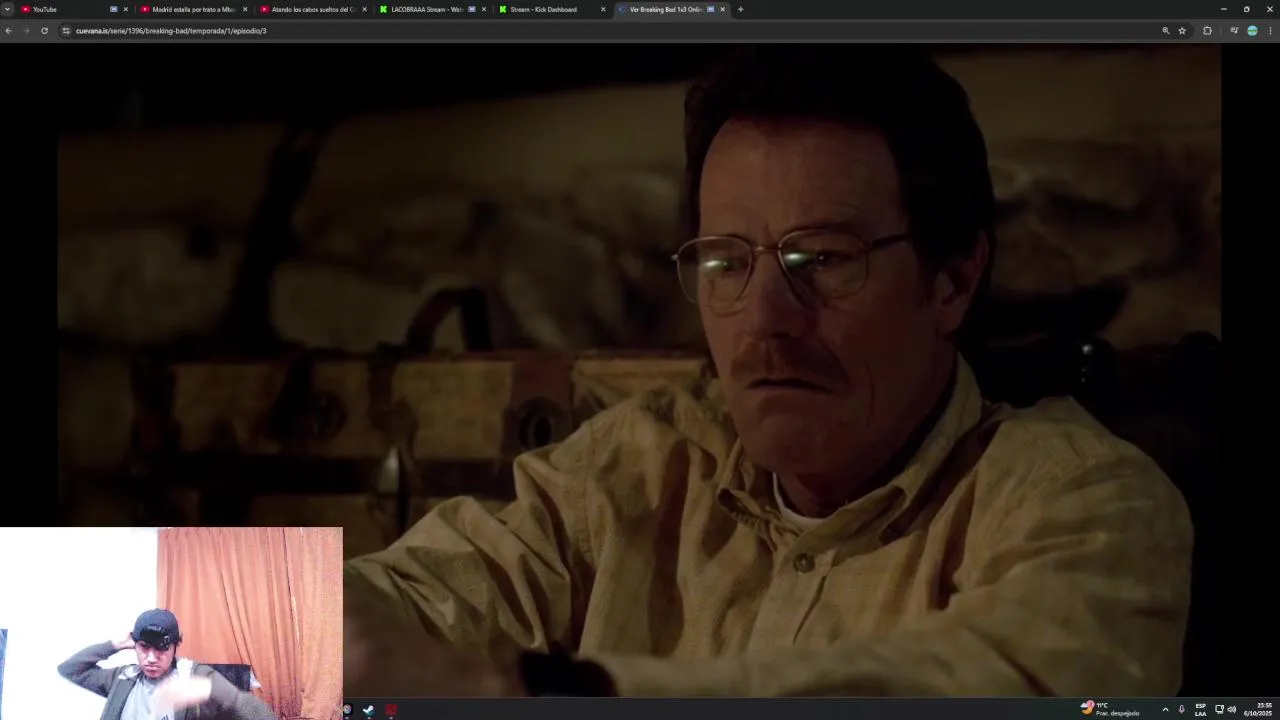Screen dimensions: 1280x720
Task: Click the webcam overlay thumbnail
Action: tap(171, 623)
